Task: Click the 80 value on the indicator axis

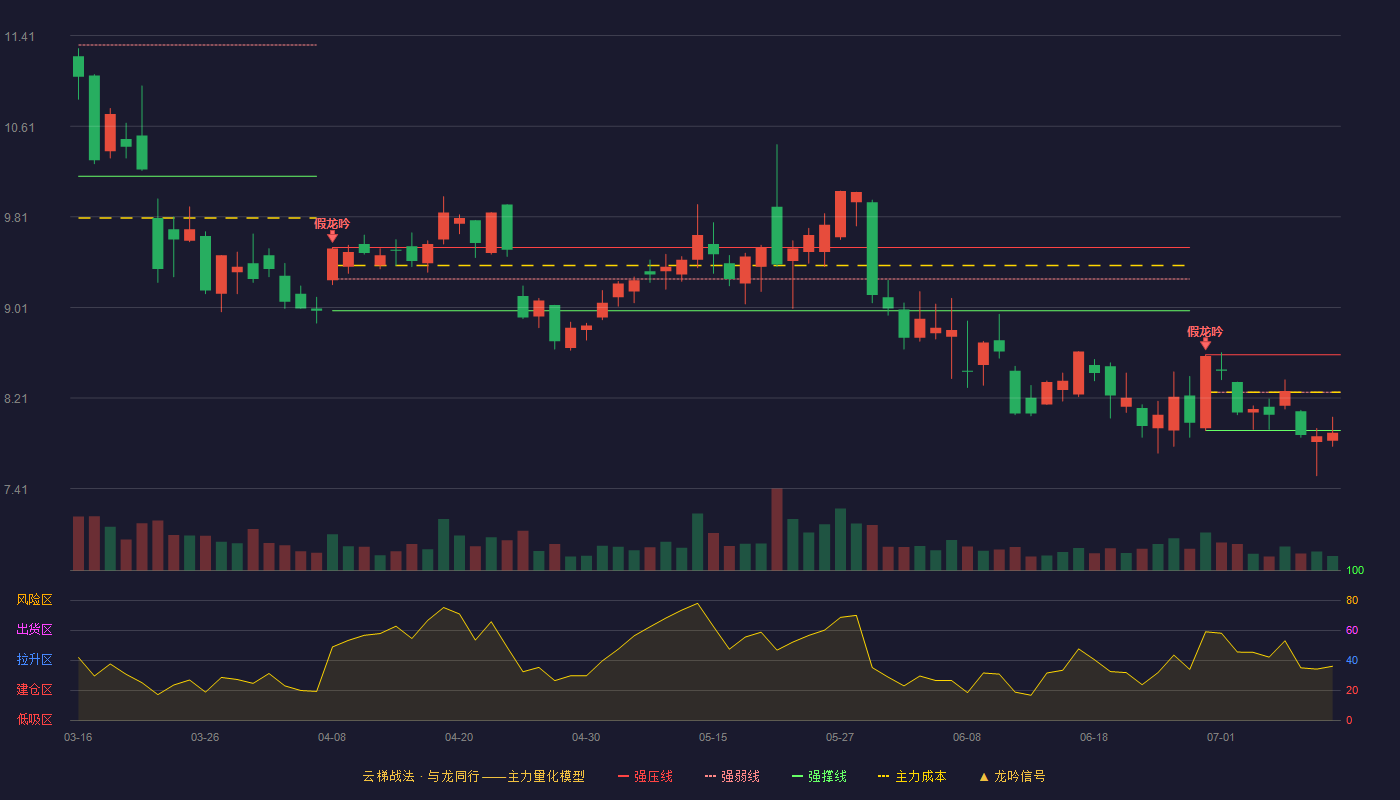Action: coord(1352,600)
